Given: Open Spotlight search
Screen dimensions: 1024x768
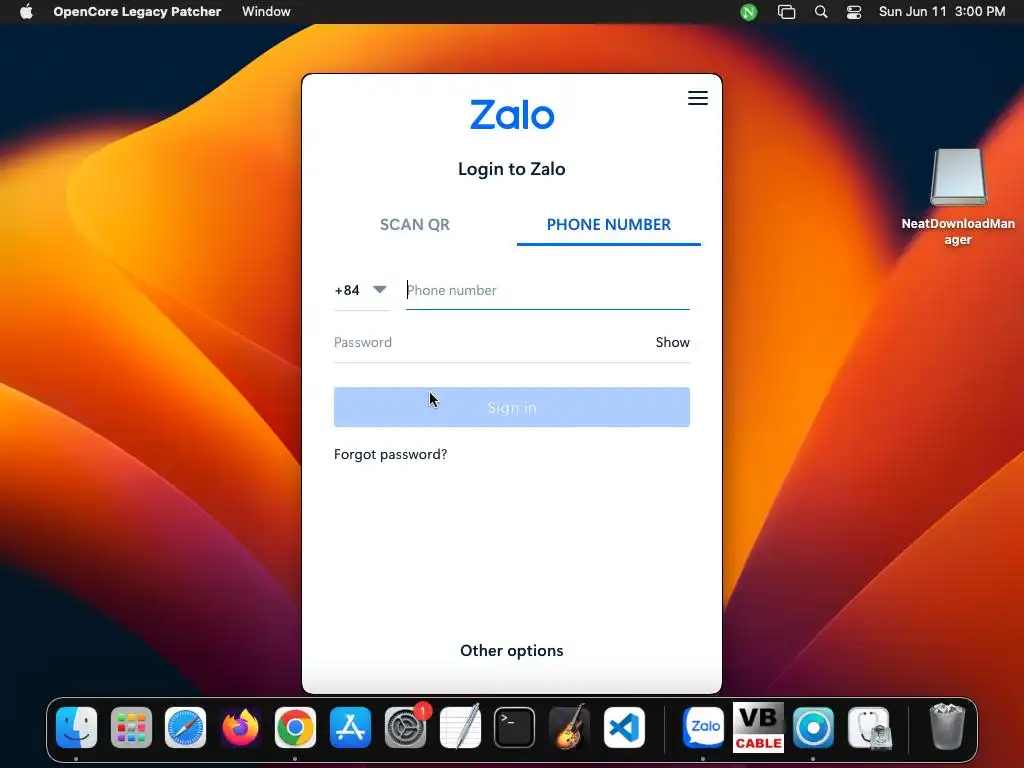Looking at the screenshot, I should point(821,12).
